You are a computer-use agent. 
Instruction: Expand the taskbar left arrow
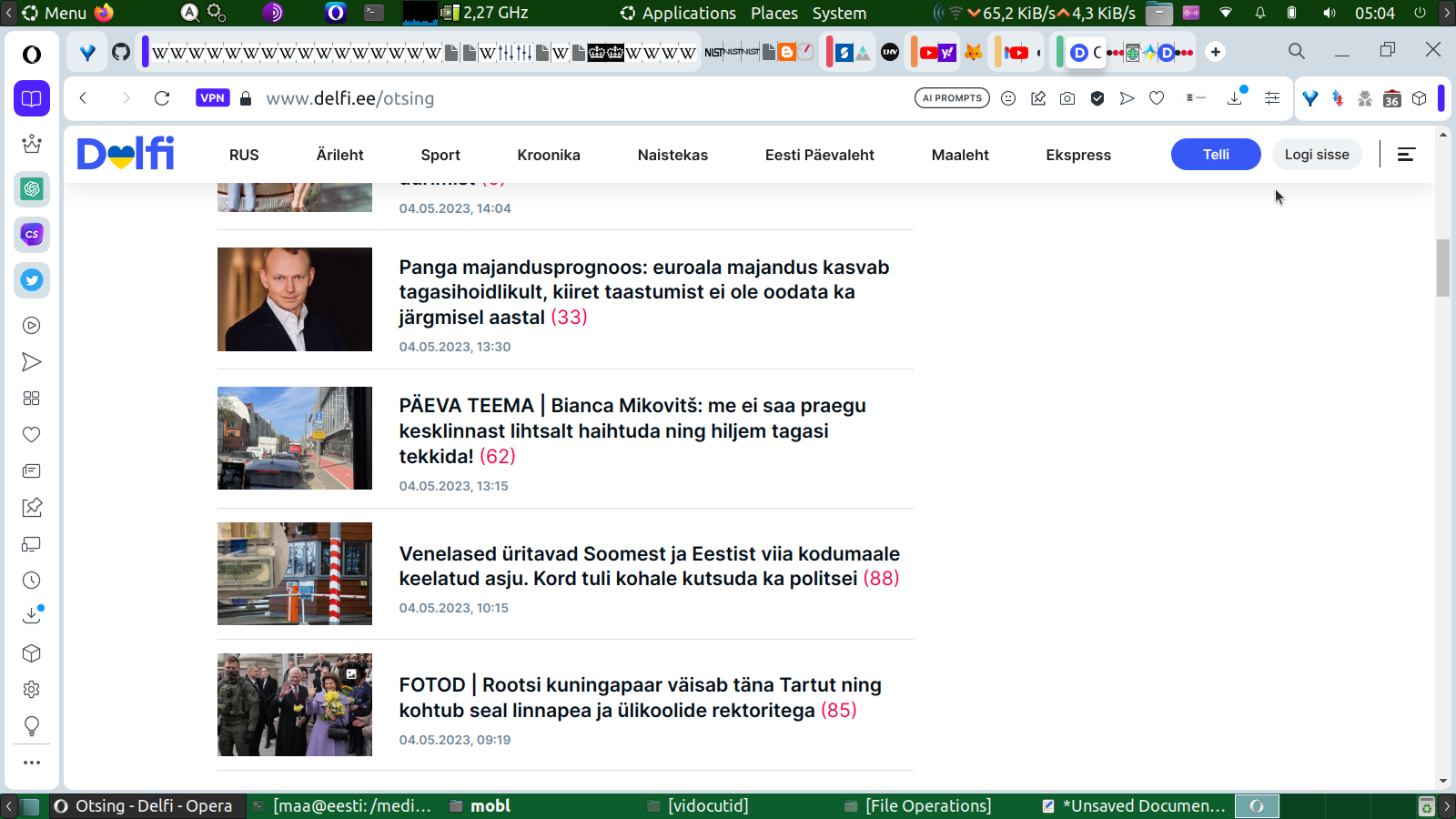click(x=8, y=806)
